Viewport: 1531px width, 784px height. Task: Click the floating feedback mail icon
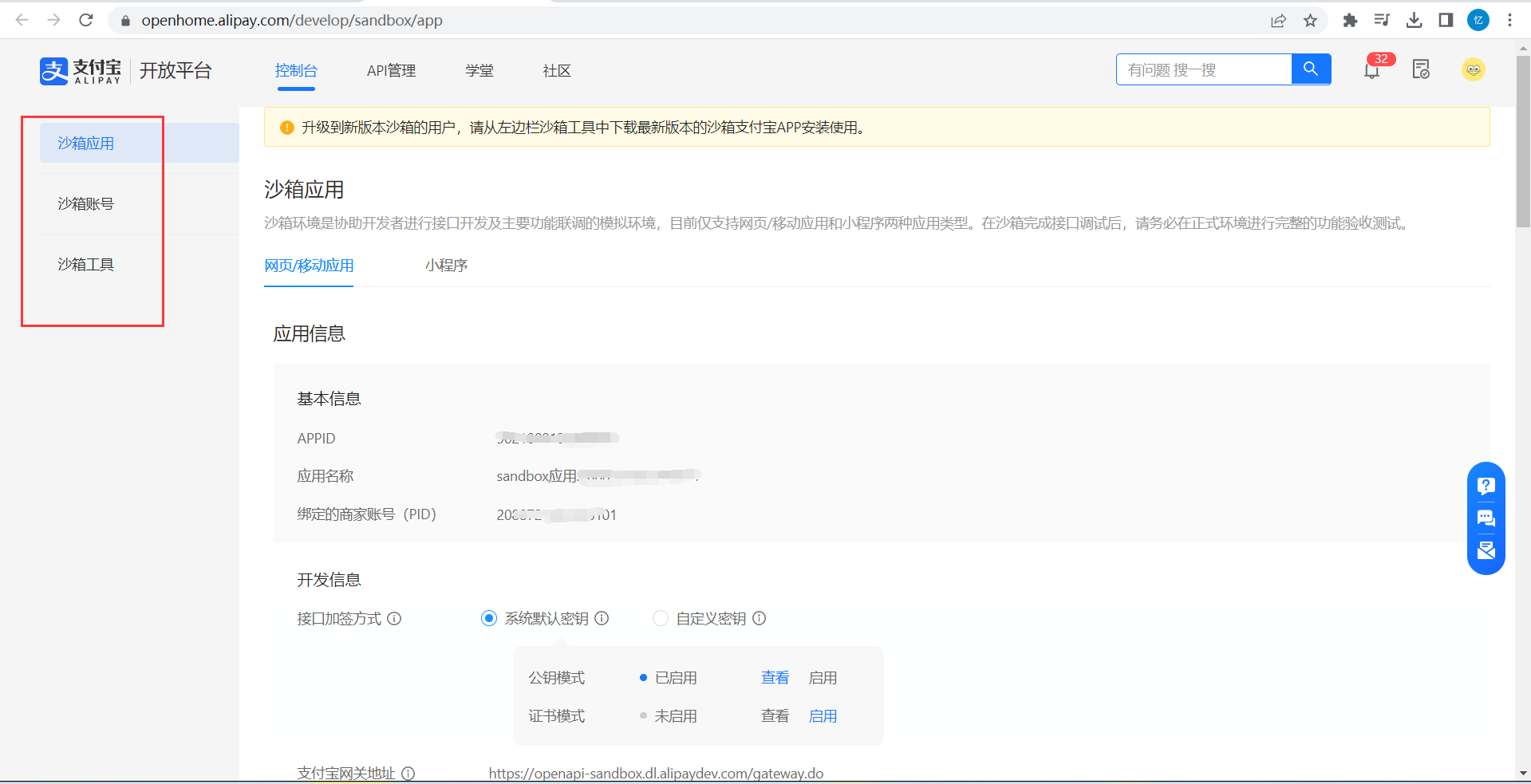click(1486, 550)
